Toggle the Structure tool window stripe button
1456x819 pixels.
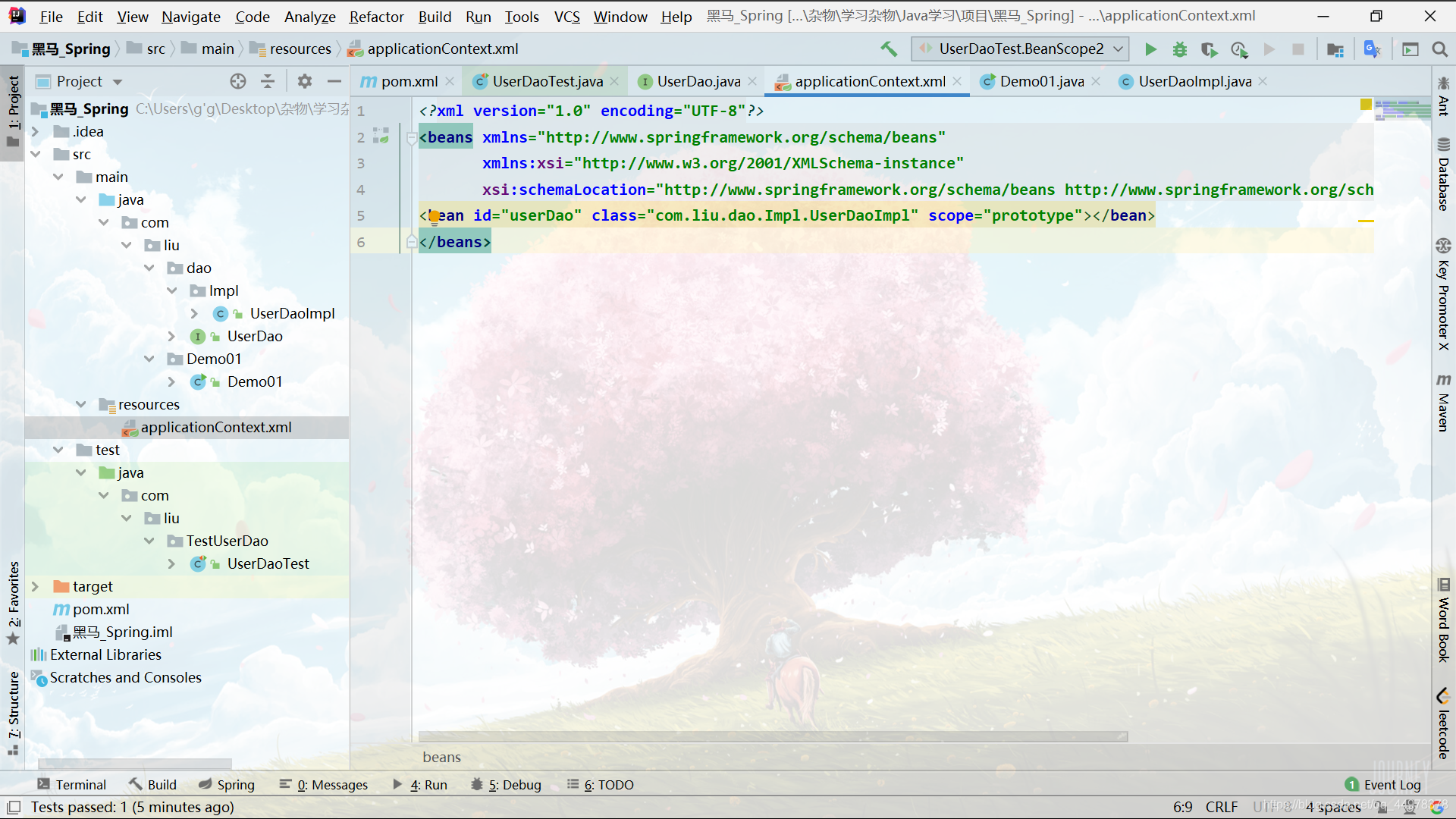[13, 714]
